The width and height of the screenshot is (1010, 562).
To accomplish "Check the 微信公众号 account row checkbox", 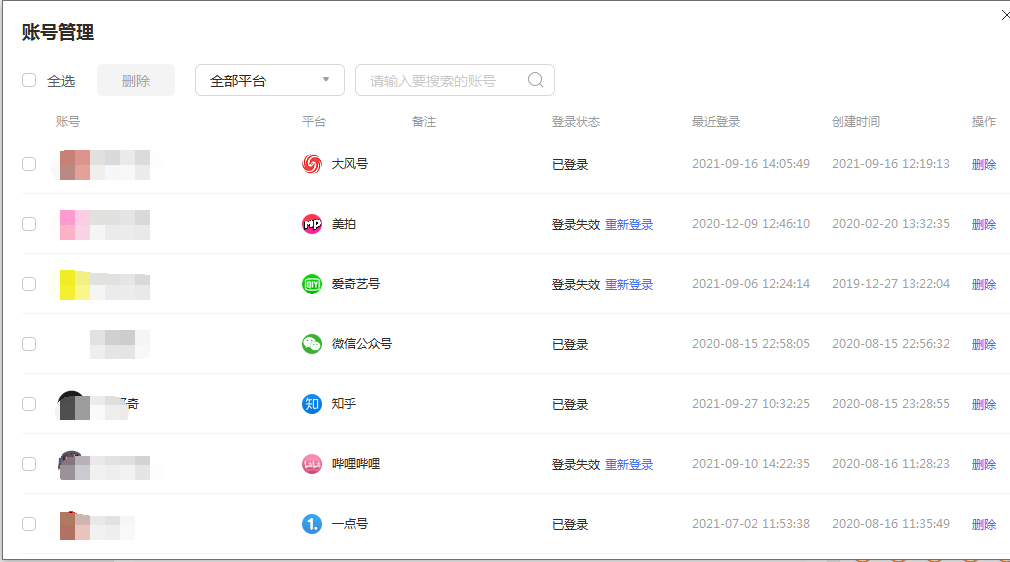I will point(29,344).
